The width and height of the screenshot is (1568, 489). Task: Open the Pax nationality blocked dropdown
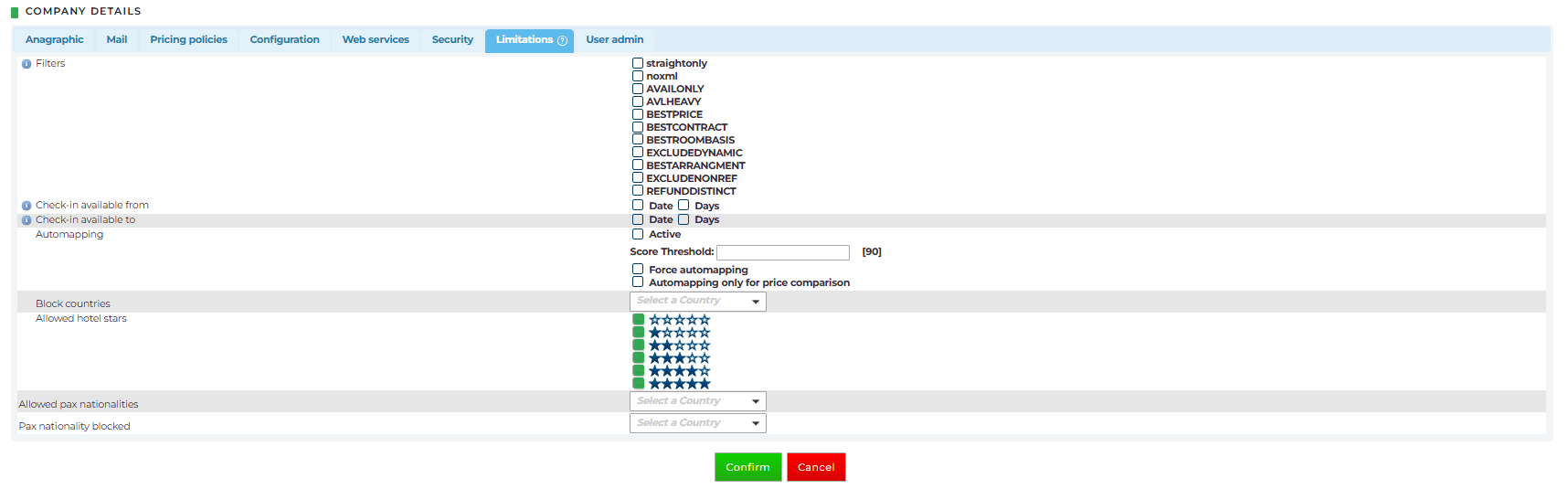tap(697, 423)
